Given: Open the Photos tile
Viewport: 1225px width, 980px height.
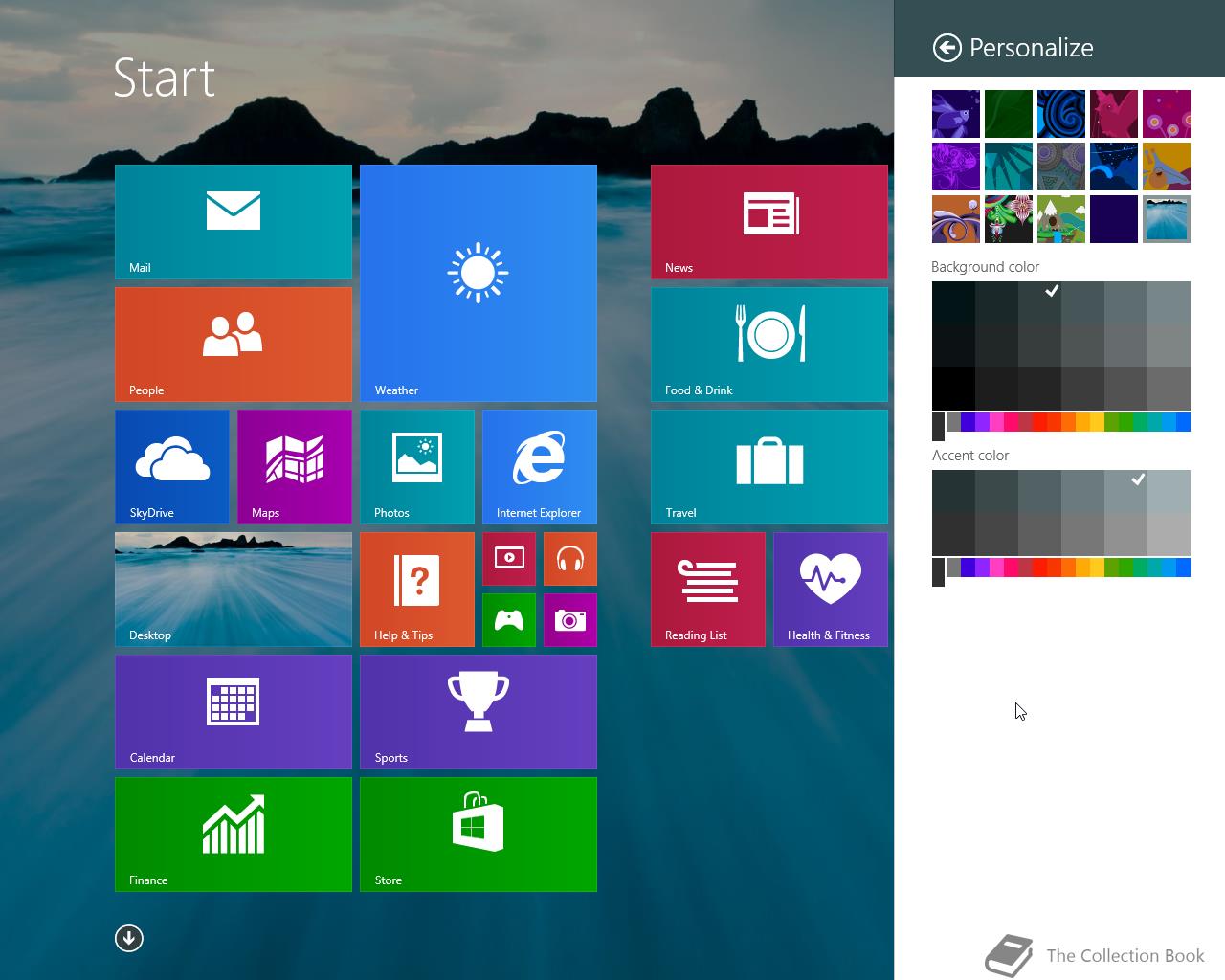Looking at the screenshot, I should [417, 467].
